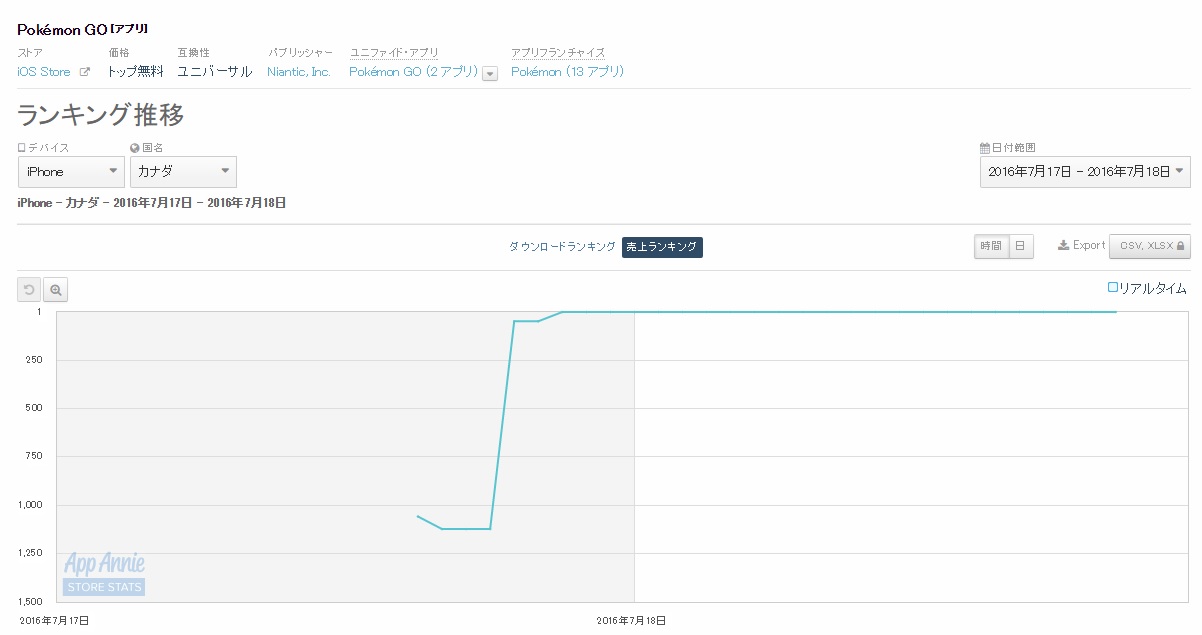Toggle the リアルタイム legend checkbox
Viewport: 1202px width, 635px height.
(1113, 288)
